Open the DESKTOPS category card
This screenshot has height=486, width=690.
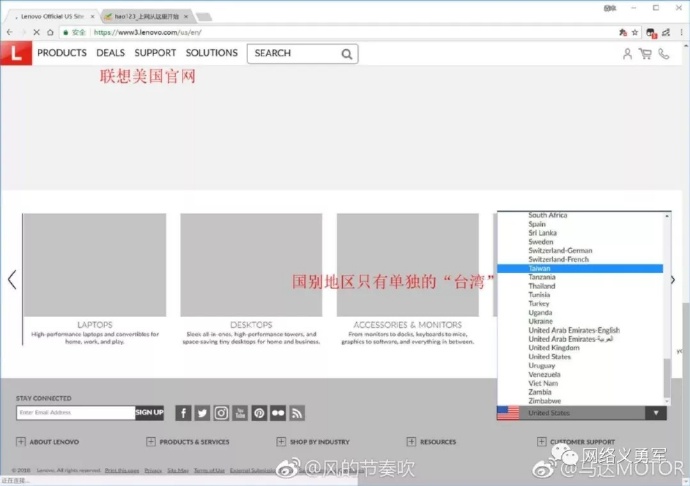coord(251,279)
